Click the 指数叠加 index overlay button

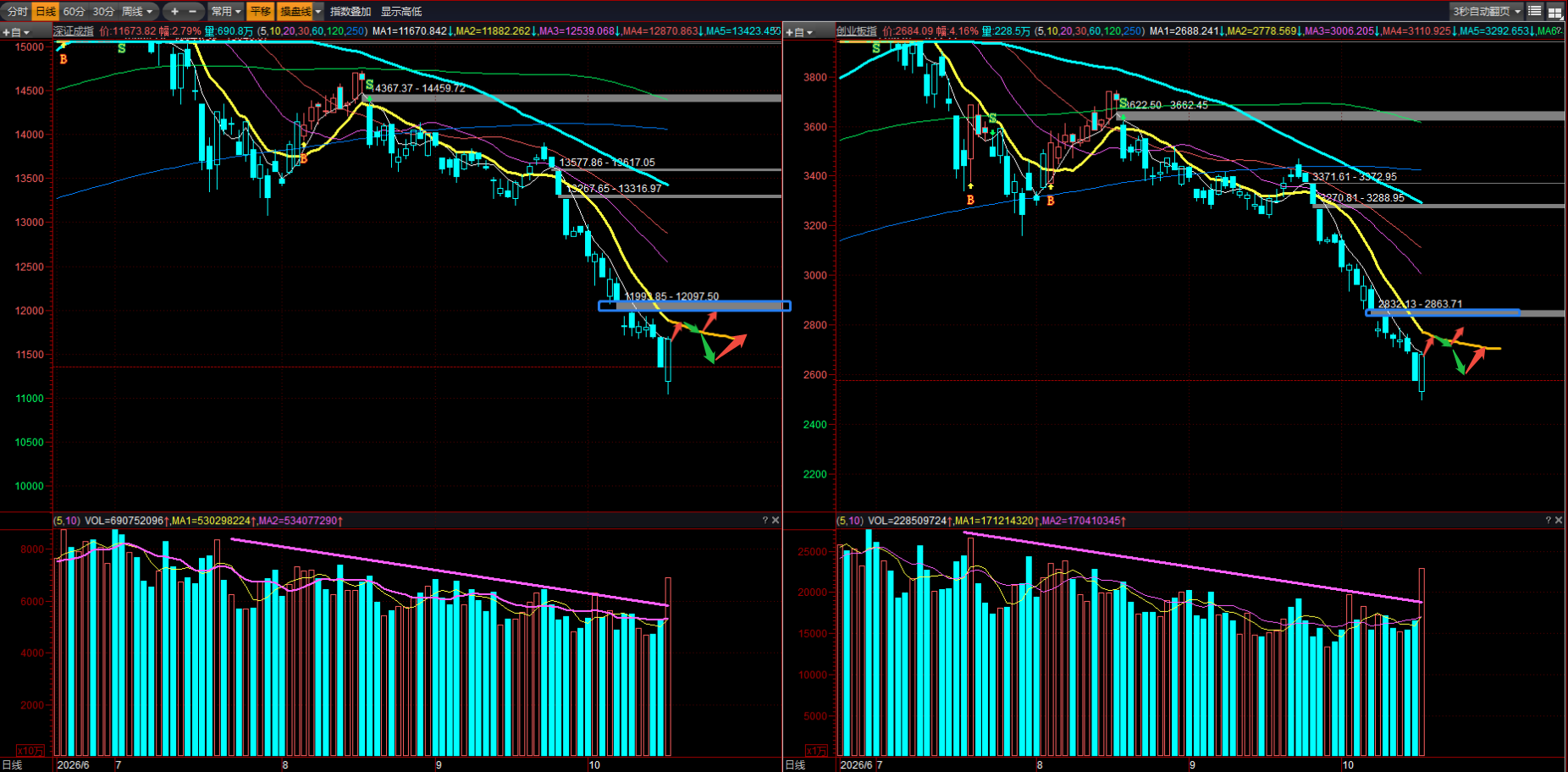point(351,11)
